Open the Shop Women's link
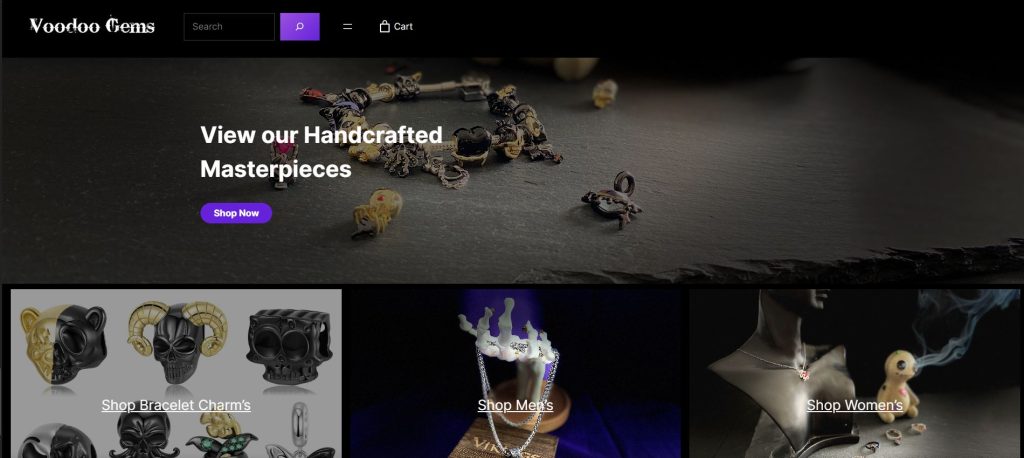1024x458 pixels. click(854, 405)
